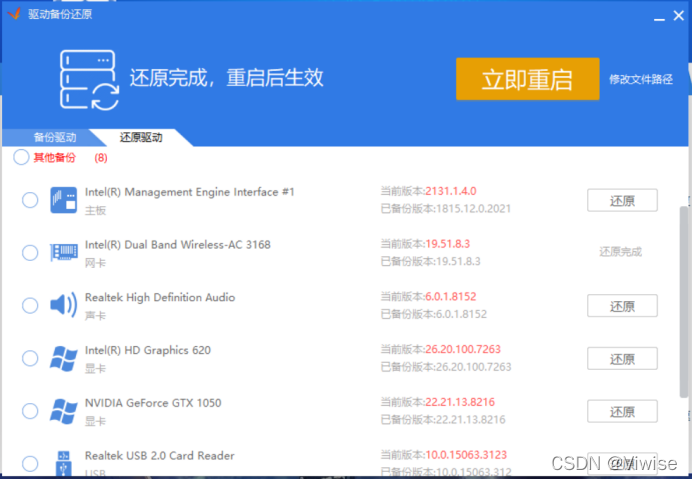Click the 还原完成 status for Wireless-AC 3168

[x=621, y=252]
